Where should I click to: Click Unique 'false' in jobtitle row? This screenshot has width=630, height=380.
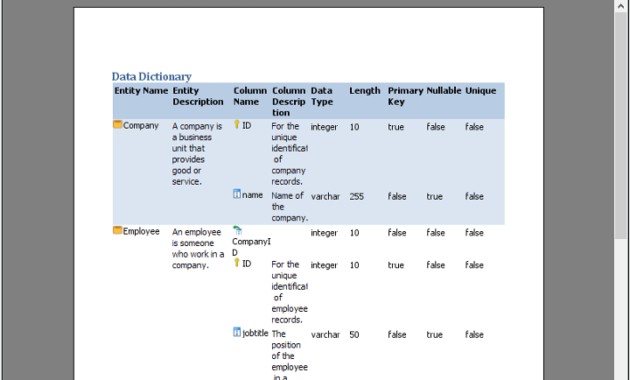point(474,335)
